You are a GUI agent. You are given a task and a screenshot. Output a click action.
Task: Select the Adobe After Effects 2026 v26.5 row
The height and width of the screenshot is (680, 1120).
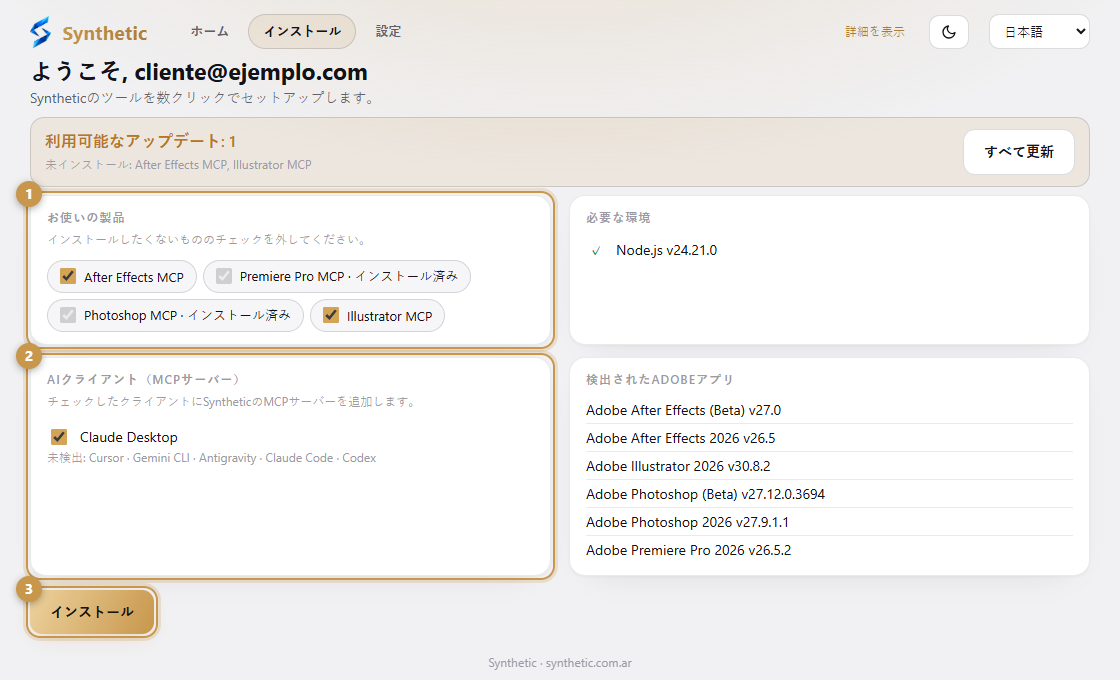pos(829,438)
